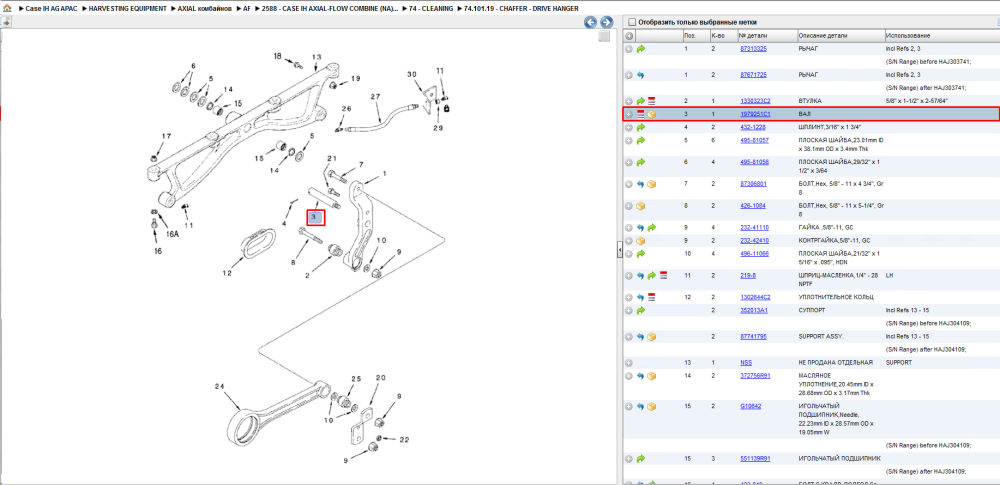Image resolution: width=1000 pixels, height=485 pixels.
Task: Click 'SUPPORT ASSY.' description text
Action: point(821,337)
